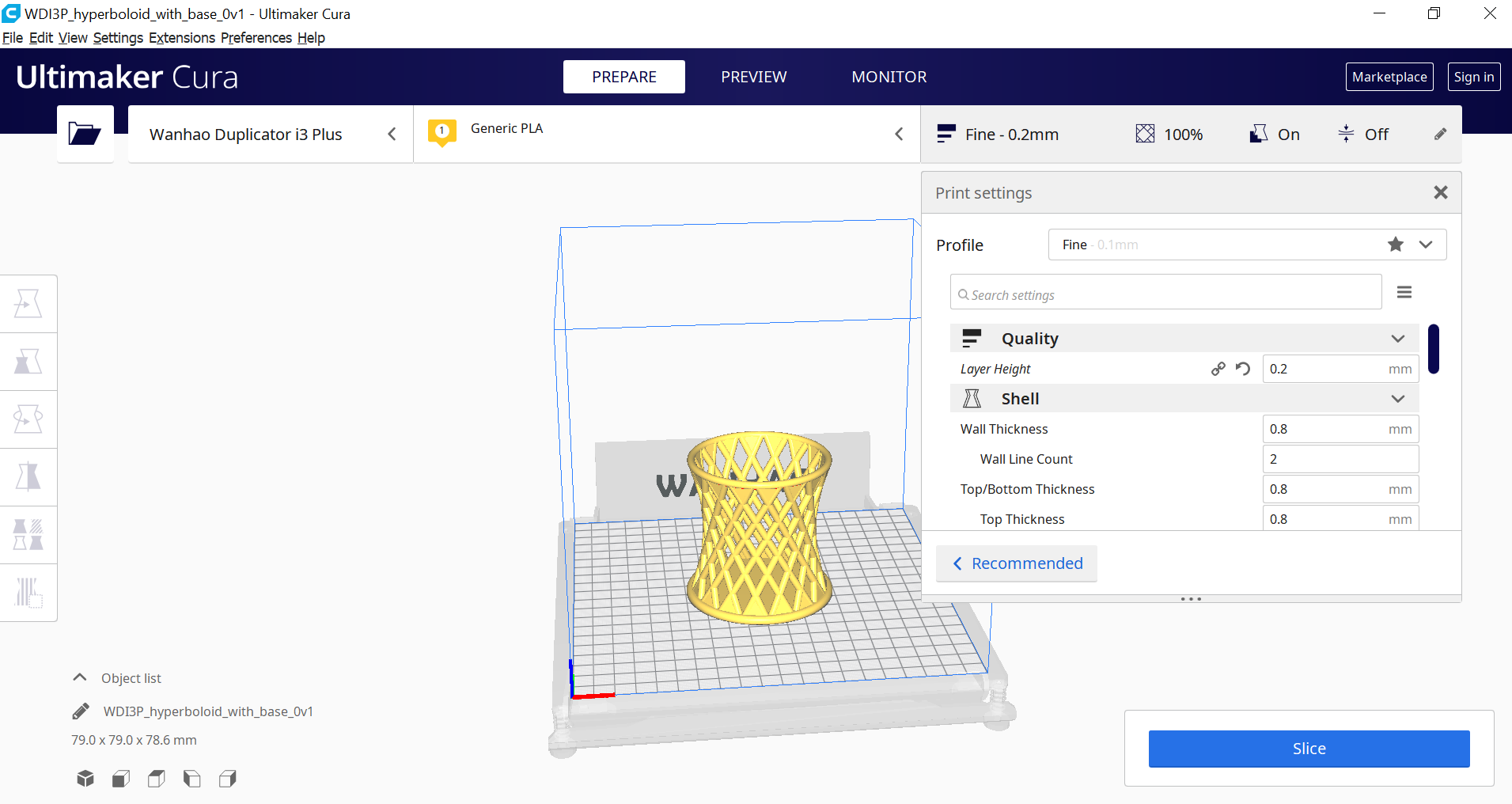Select the yellow hyperboloid model on build plate

(760, 526)
